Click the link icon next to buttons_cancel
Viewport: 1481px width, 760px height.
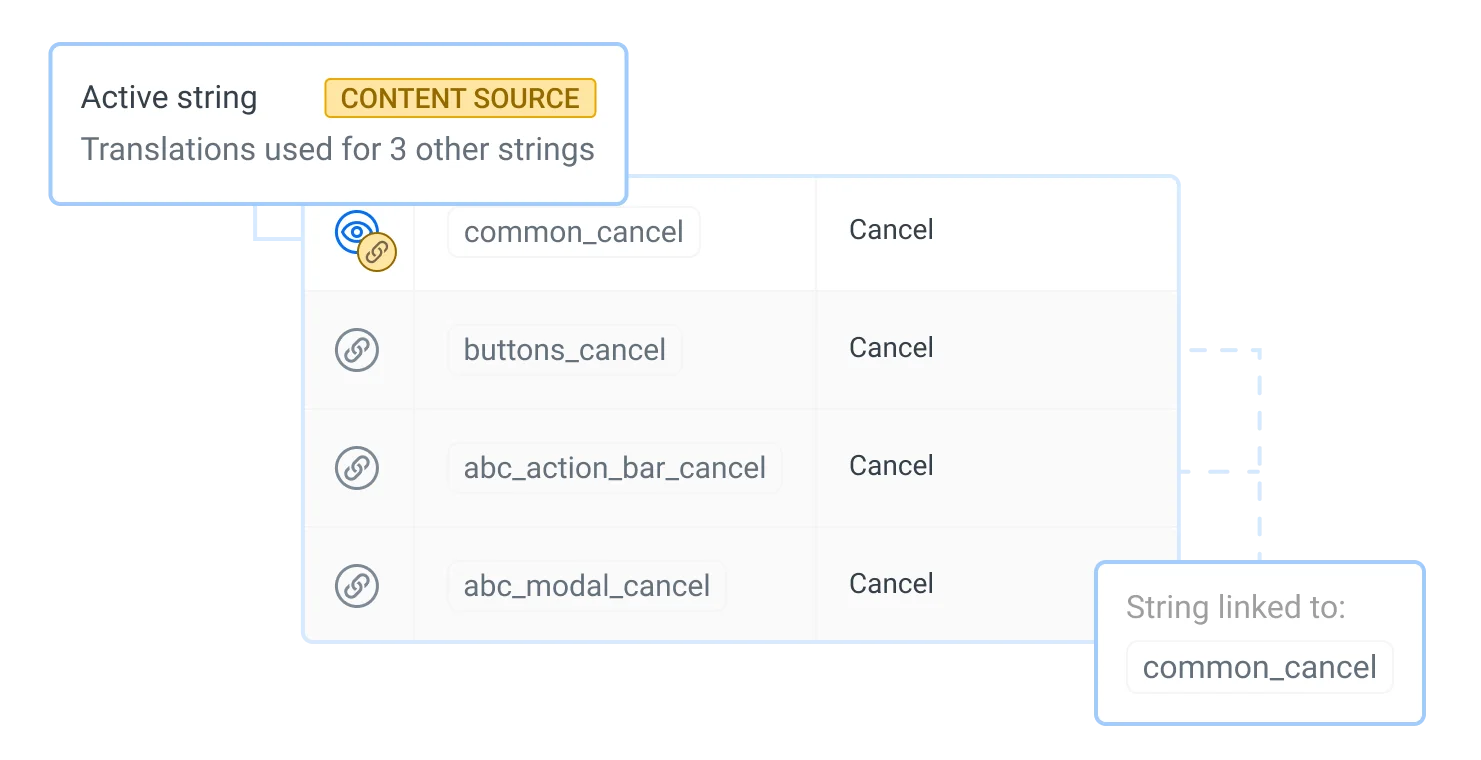point(357,350)
